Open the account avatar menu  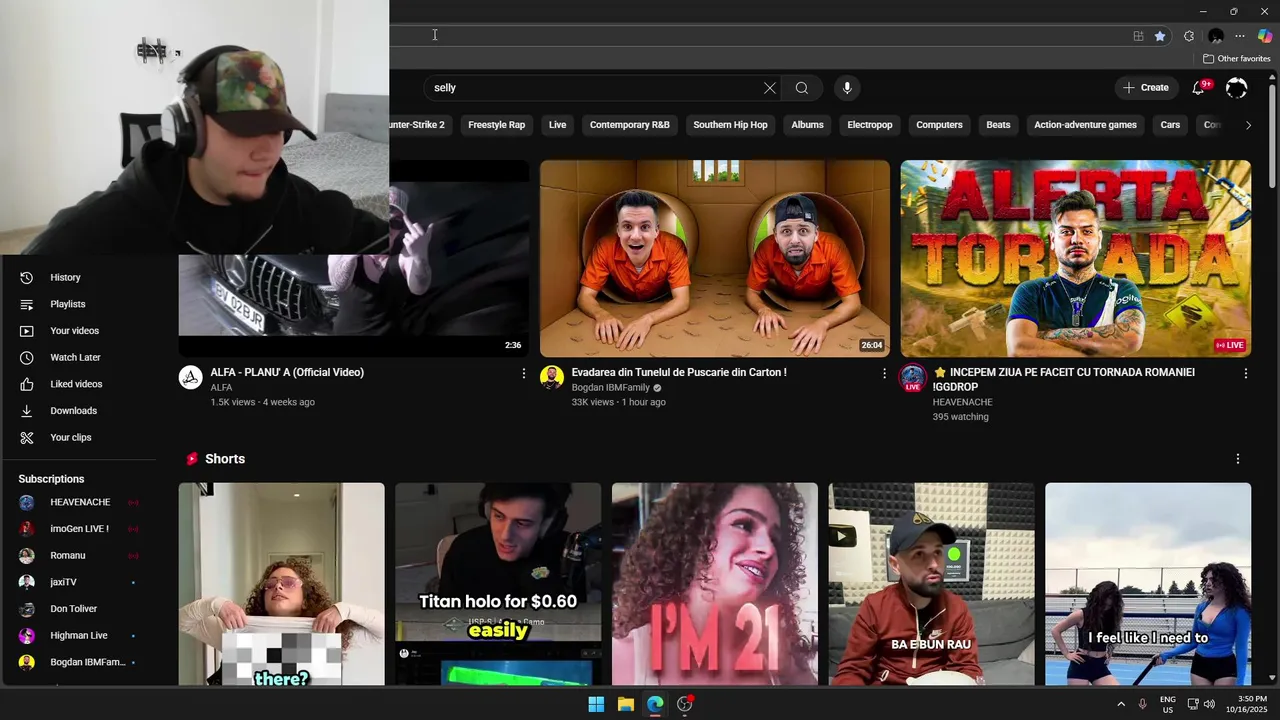pyautogui.click(x=1237, y=88)
